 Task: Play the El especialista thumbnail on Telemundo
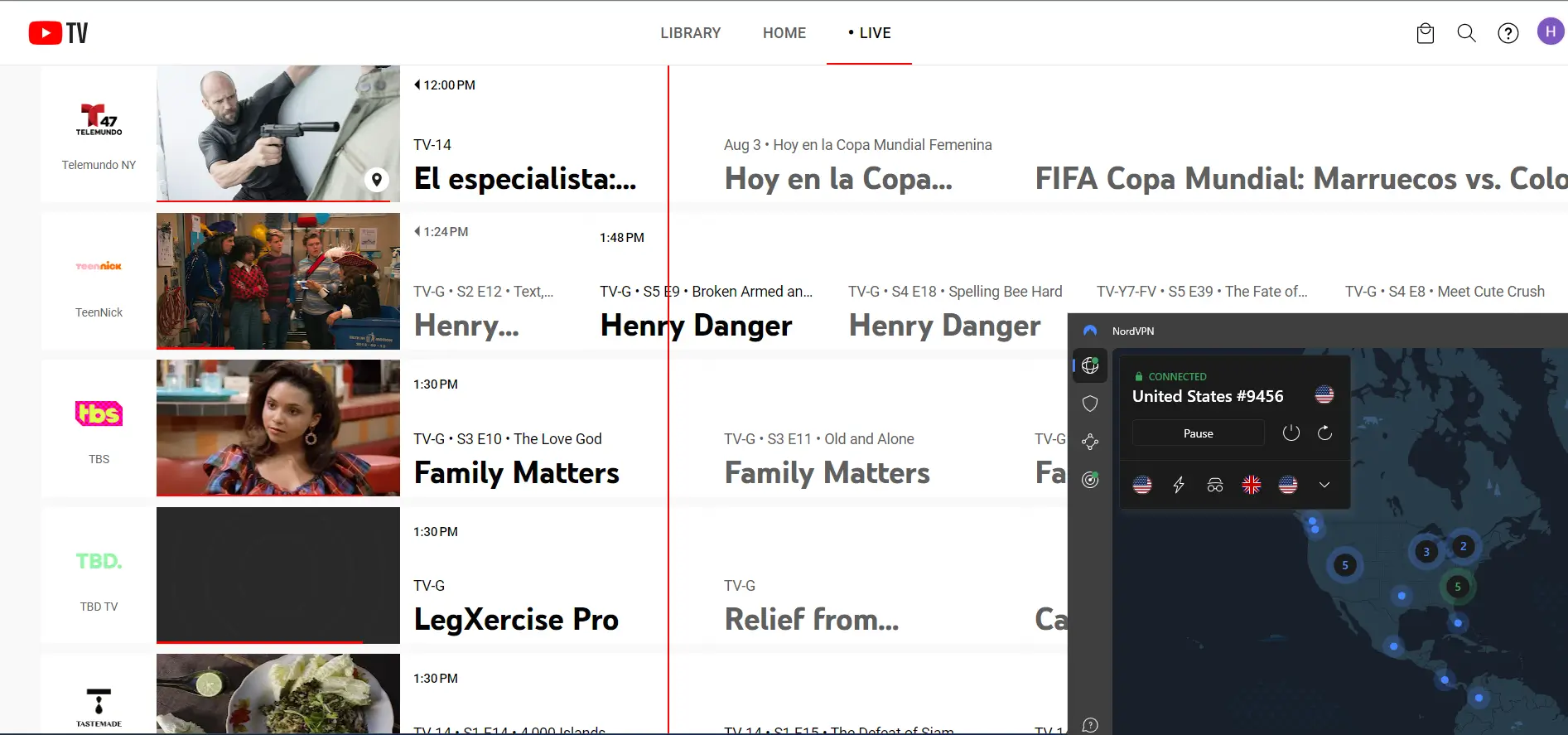[278, 133]
